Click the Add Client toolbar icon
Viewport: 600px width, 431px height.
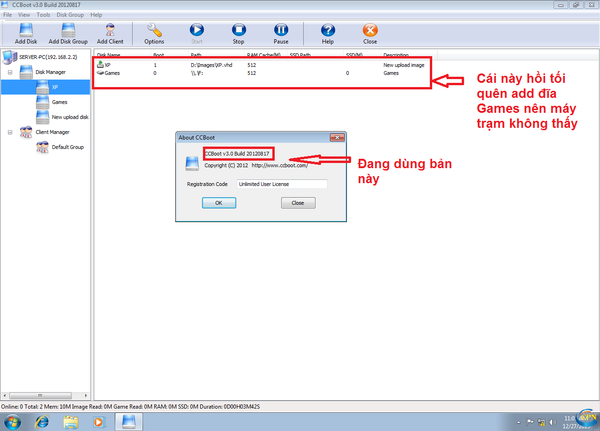(x=110, y=34)
